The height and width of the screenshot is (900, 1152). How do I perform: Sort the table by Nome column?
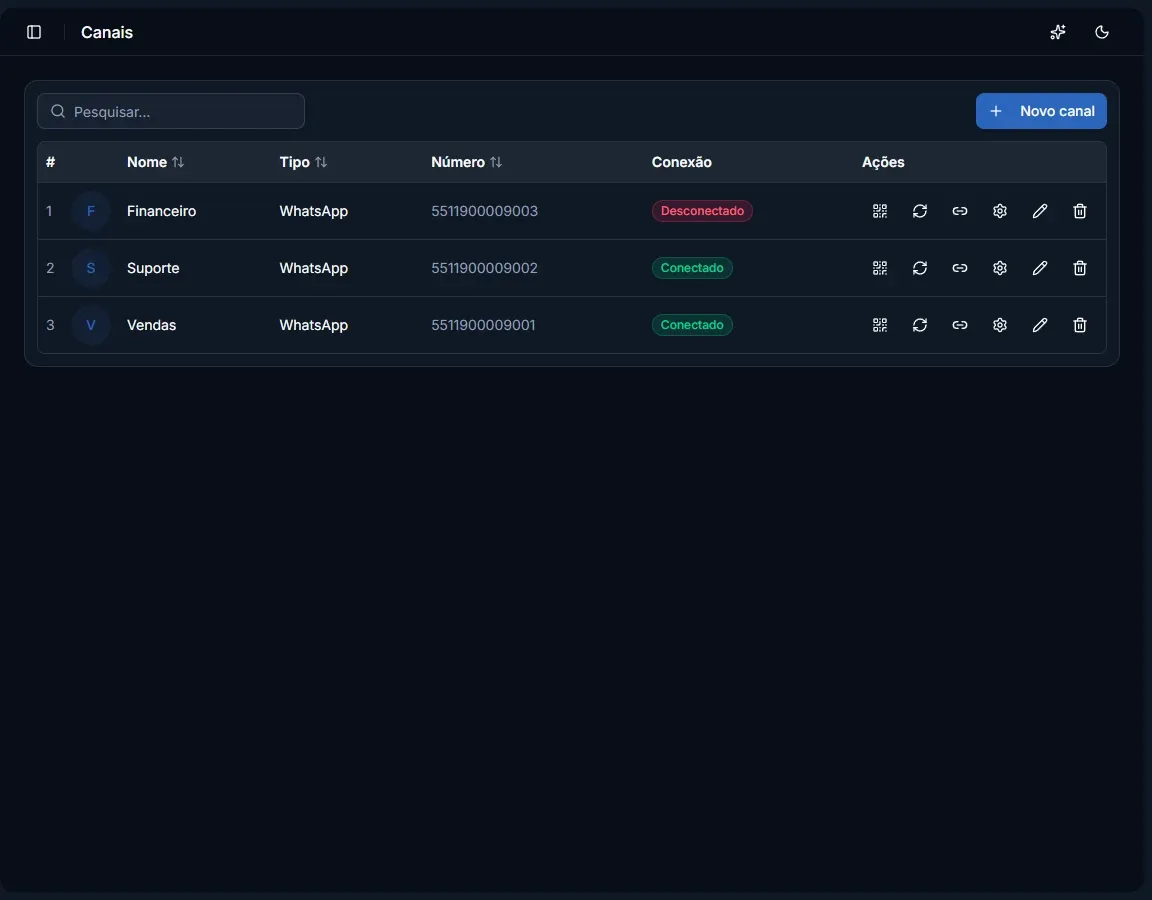(x=155, y=162)
